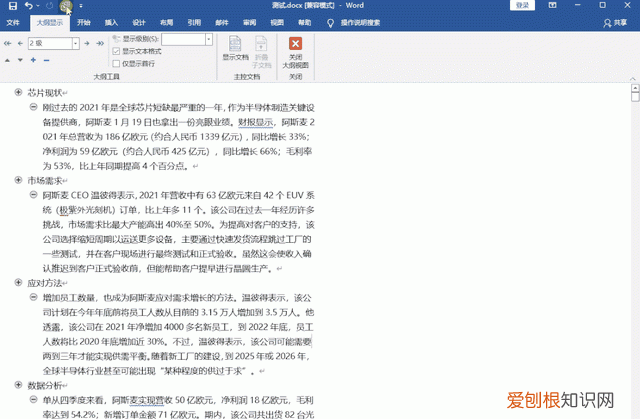The image size is (640, 419).
Task: Go to the 邮件 mailings tab
Action: (x=222, y=23)
